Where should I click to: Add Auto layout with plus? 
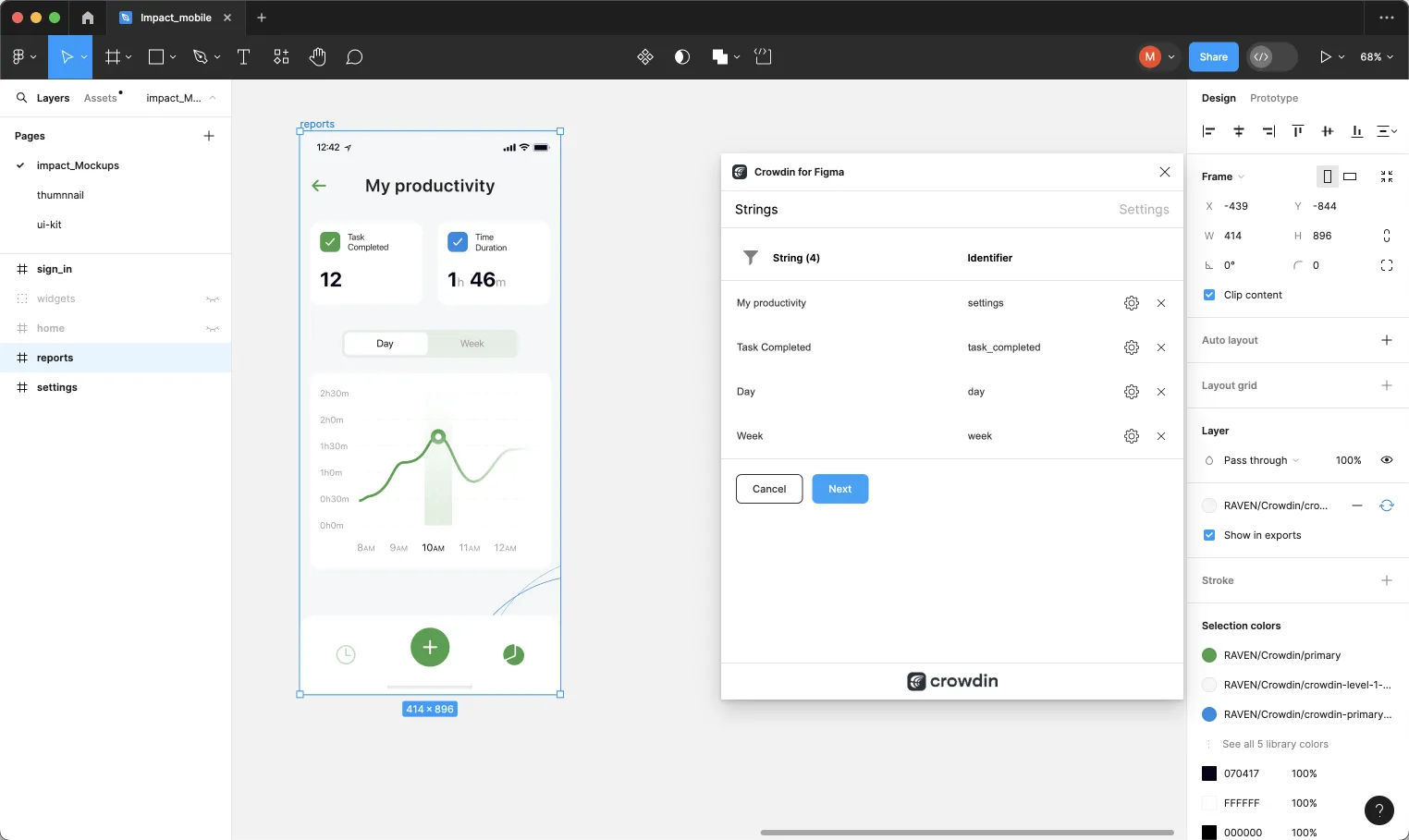[x=1387, y=340]
